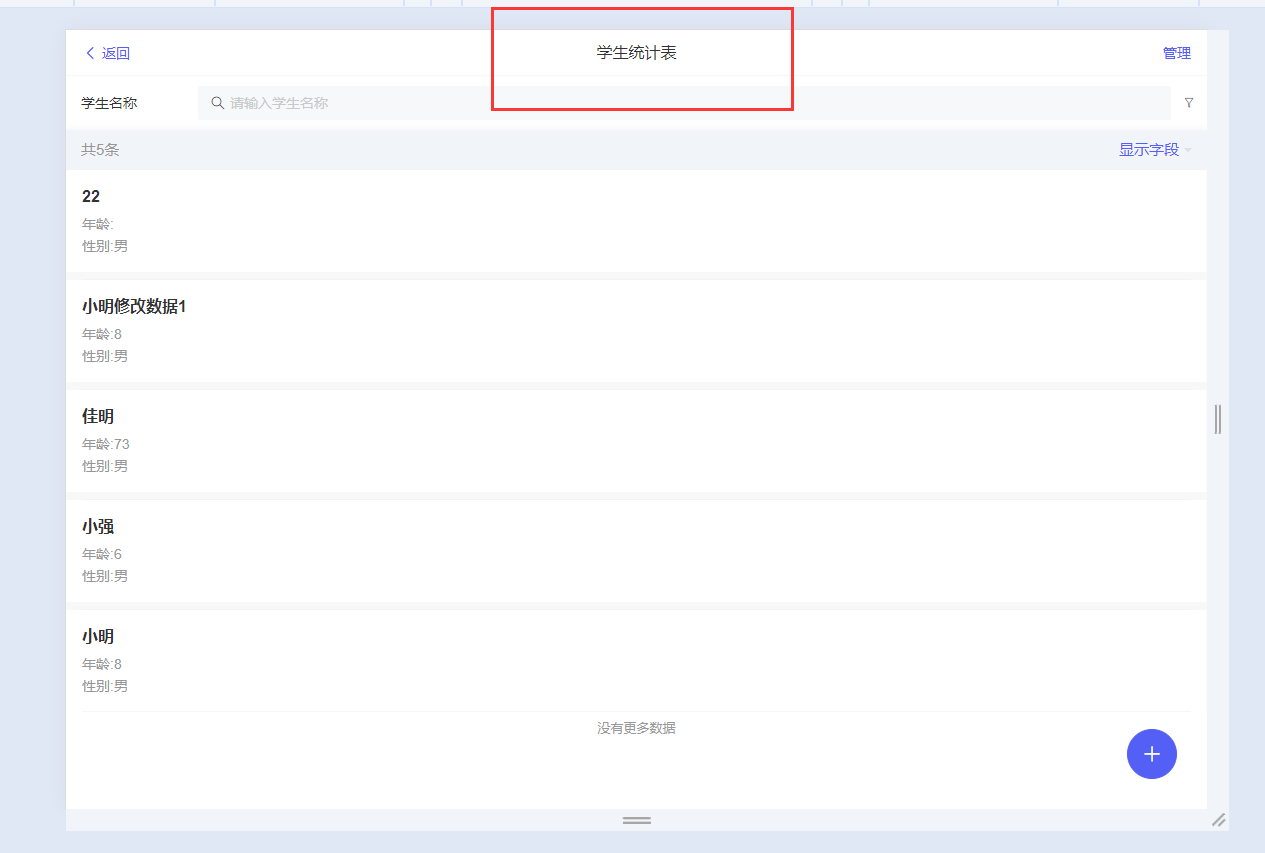
Task: Open the 小明修改数据1 record
Action: [x=134, y=306]
